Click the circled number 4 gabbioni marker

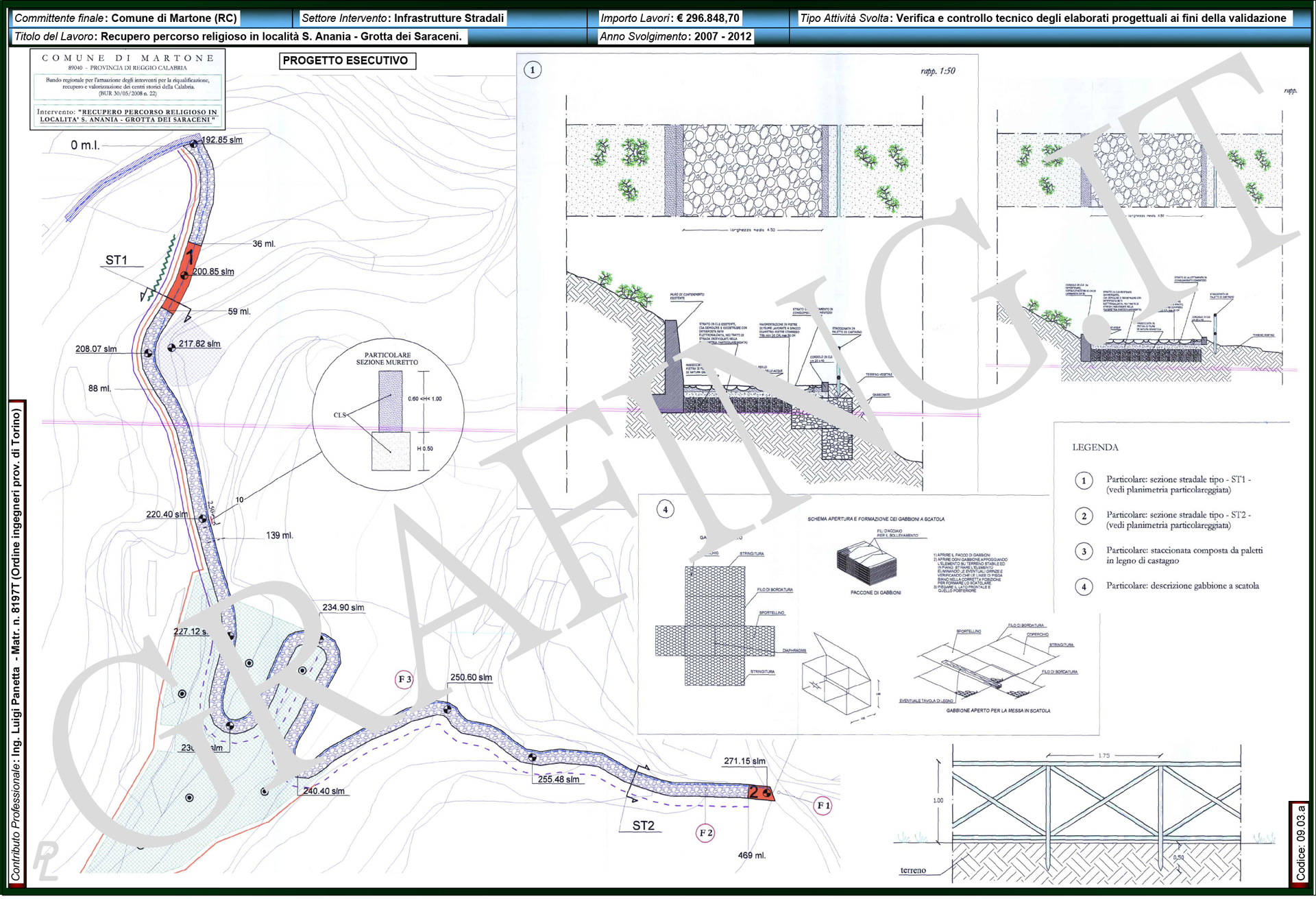(x=665, y=510)
